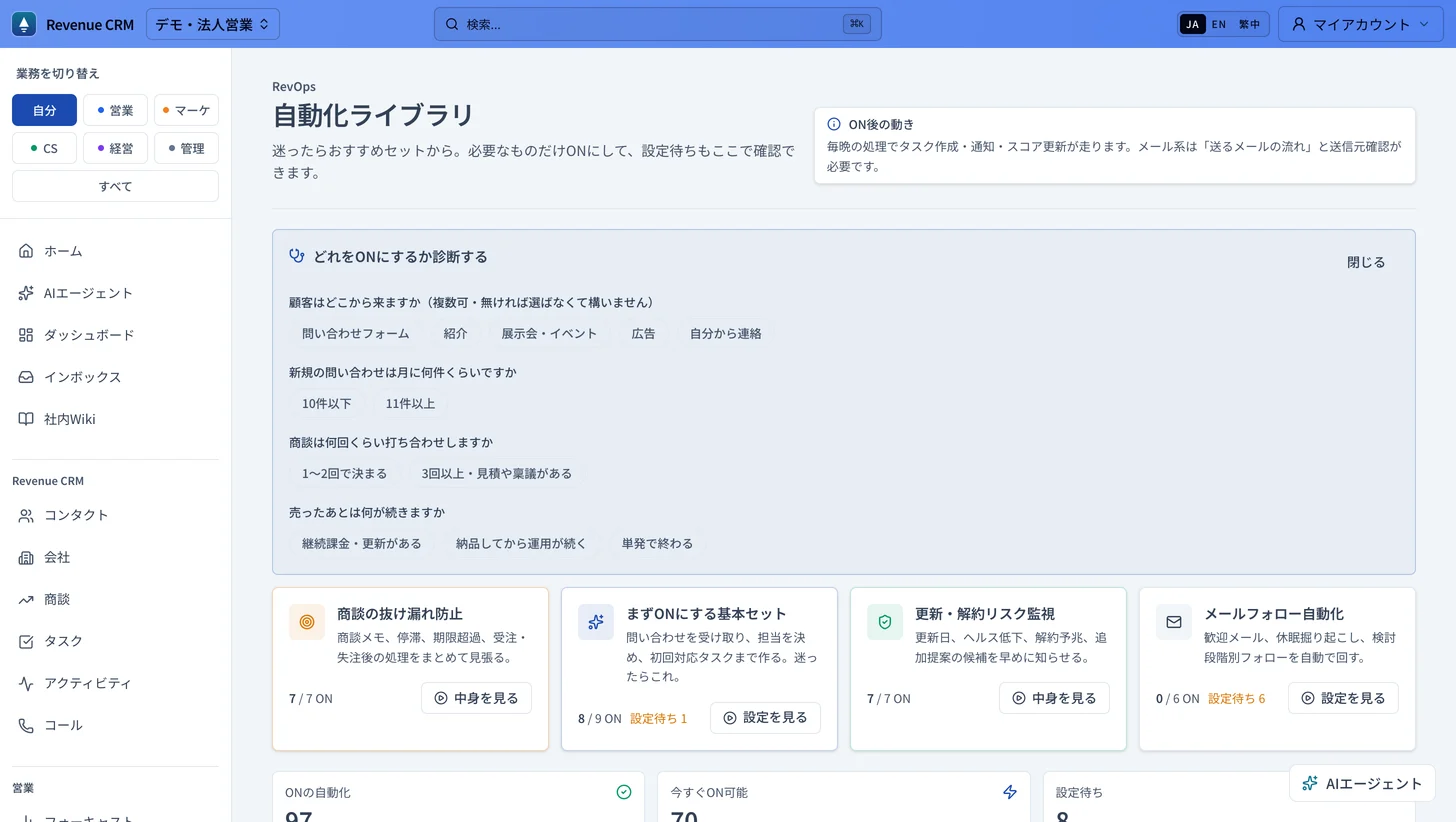Switch language to 繁中
This screenshot has width=1456, height=822.
[1249, 24]
